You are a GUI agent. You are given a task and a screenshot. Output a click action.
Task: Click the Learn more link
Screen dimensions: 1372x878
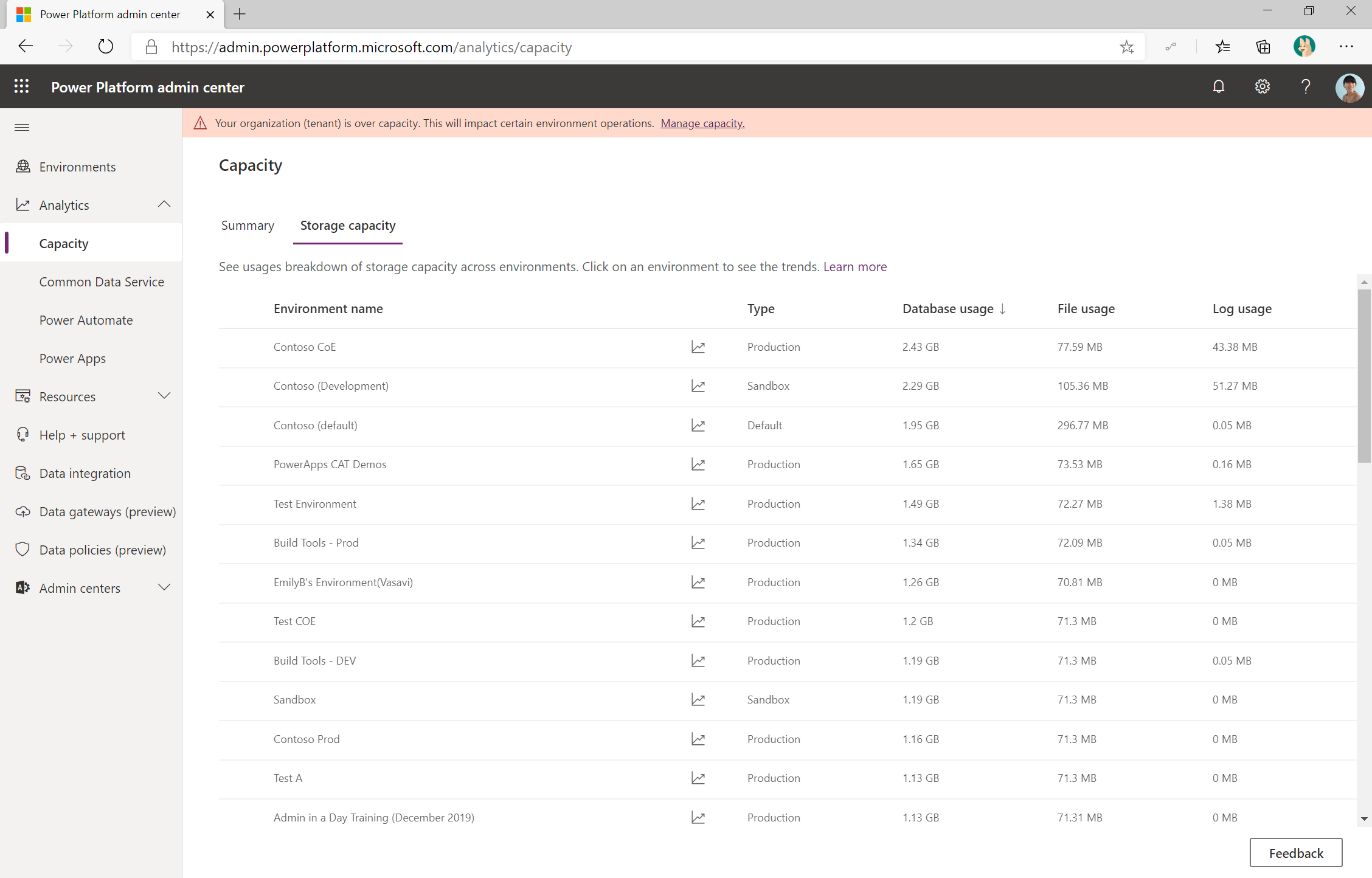(854, 266)
